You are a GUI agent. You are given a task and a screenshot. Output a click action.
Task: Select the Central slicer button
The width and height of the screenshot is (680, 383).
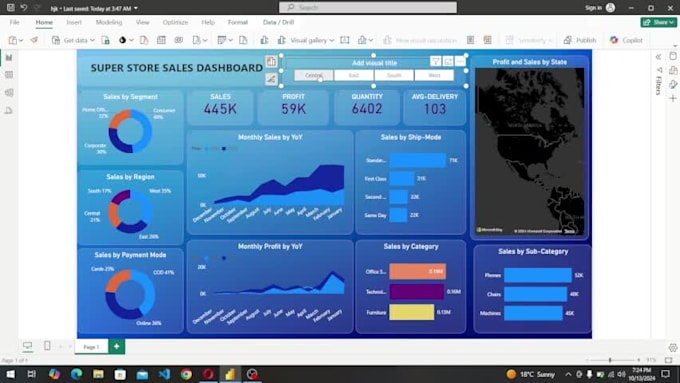(x=314, y=75)
